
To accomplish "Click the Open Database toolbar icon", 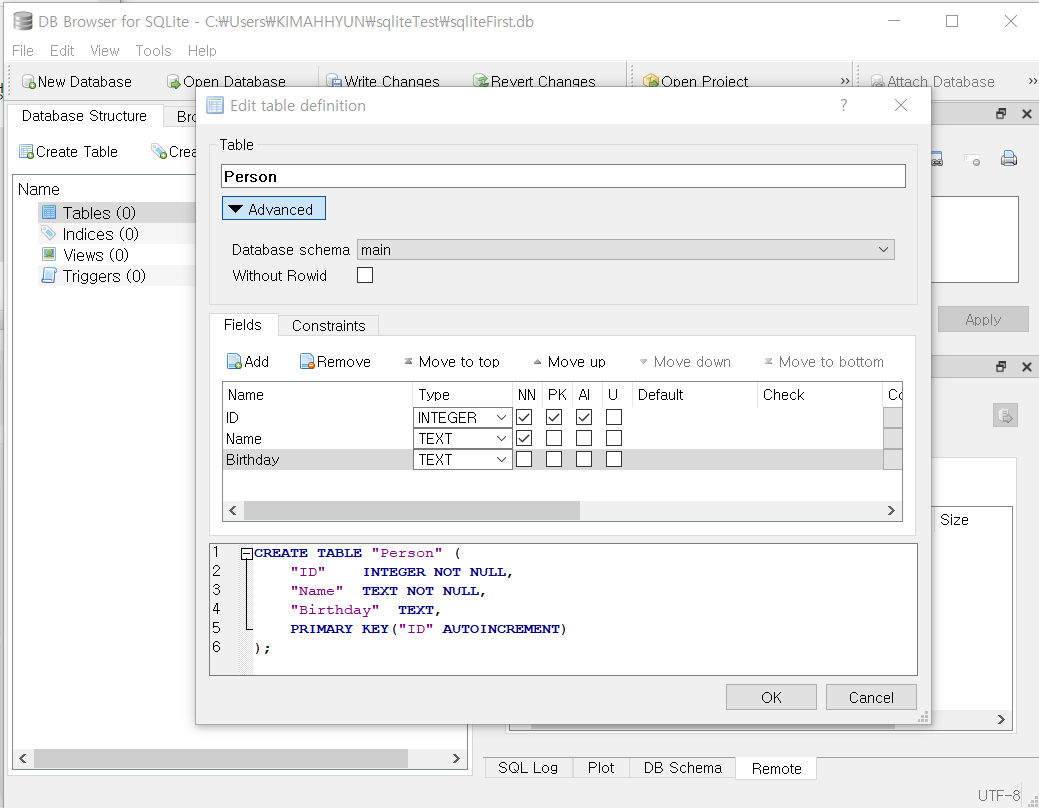I will point(174,82).
